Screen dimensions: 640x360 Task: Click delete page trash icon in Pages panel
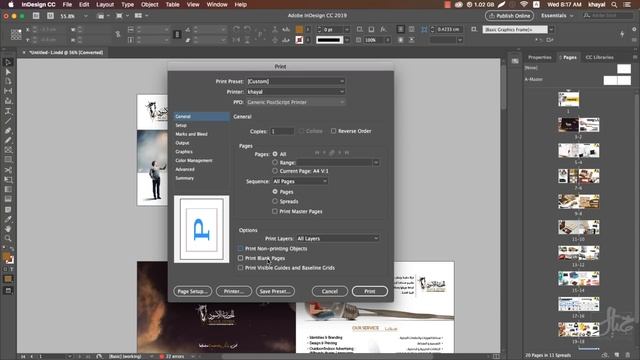coord(628,355)
